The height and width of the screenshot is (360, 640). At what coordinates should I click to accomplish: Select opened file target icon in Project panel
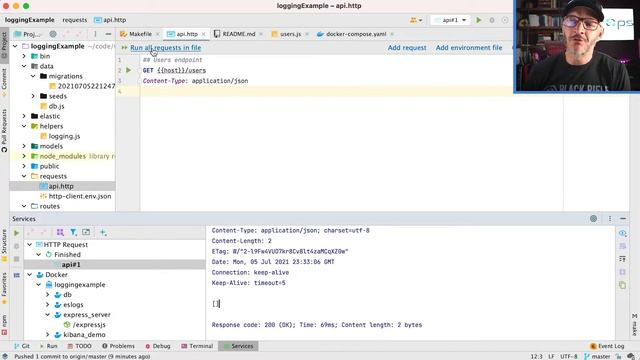coord(53,34)
